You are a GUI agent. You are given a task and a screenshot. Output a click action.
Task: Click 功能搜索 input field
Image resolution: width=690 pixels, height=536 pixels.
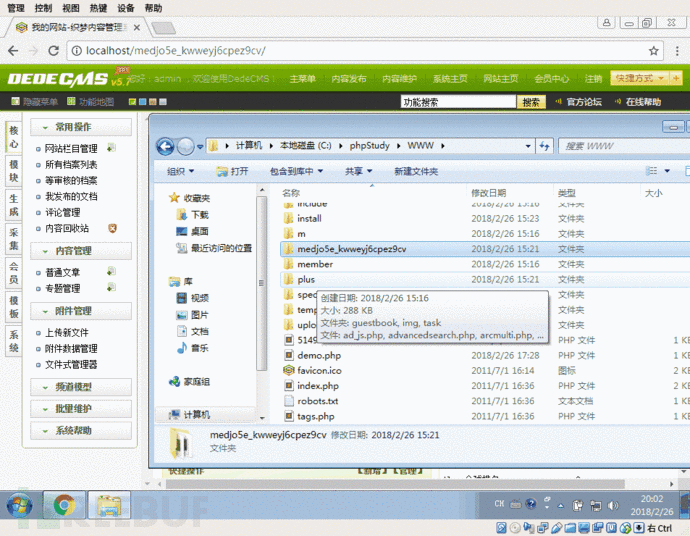458,102
